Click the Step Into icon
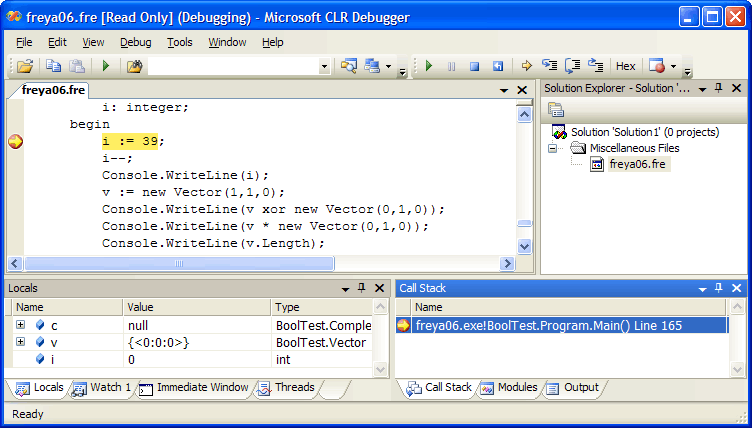The height and width of the screenshot is (428, 752). pyautogui.click(x=549, y=66)
